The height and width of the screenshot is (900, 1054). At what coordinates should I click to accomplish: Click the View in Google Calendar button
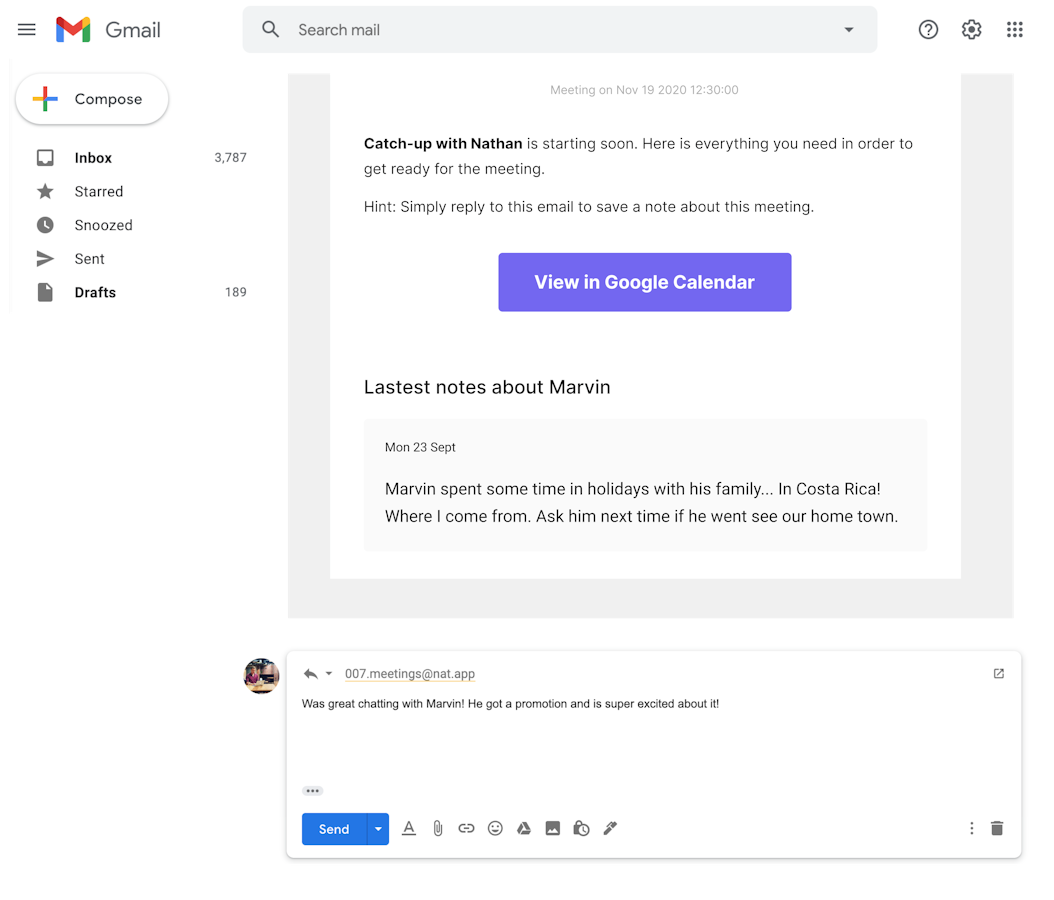coord(645,282)
